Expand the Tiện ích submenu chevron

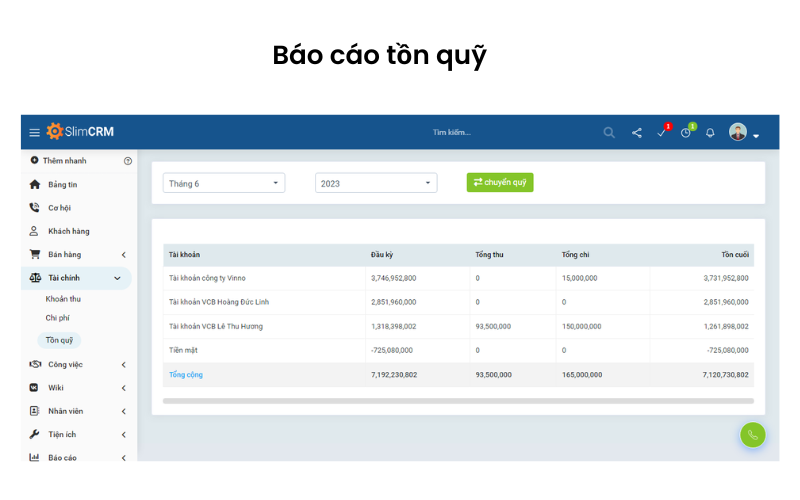[x=123, y=435]
